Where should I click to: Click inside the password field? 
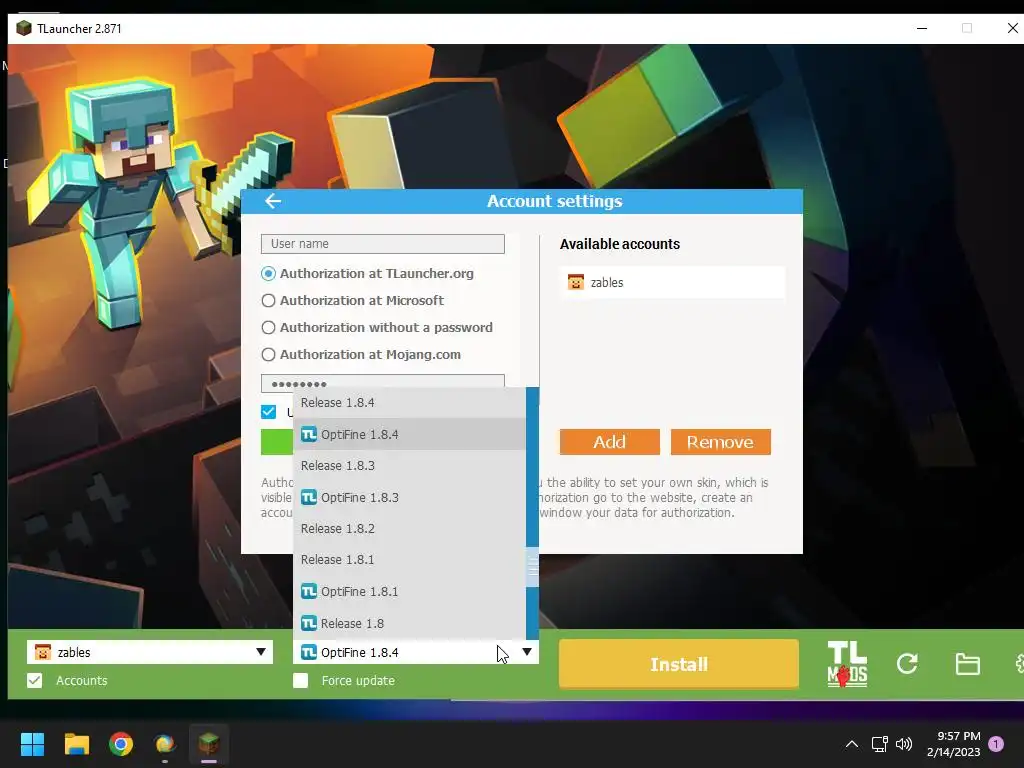pyautogui.click(x=383, y=382)
